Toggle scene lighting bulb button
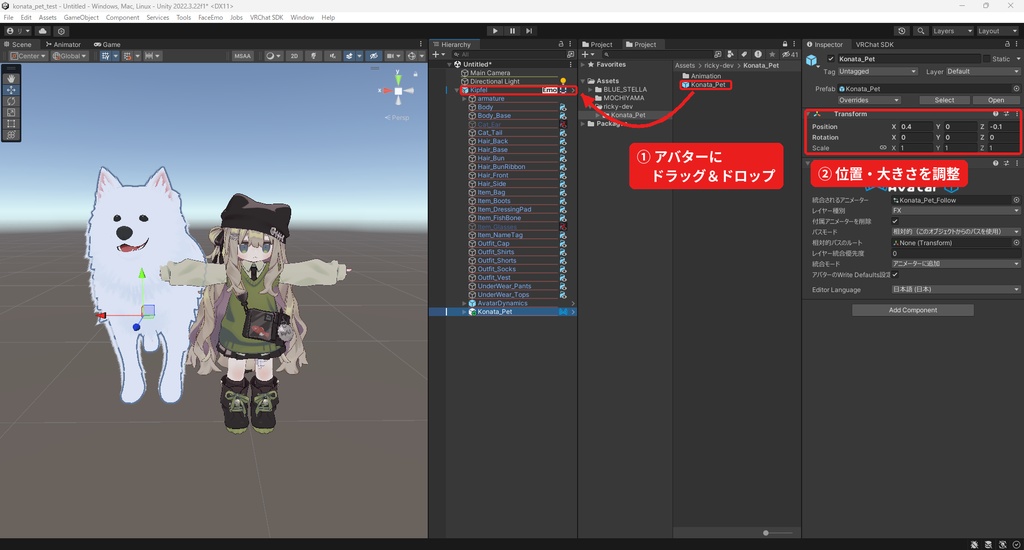Image resolution: width=1024 pixels, height=550 pixels. click(x=313, y=56)
